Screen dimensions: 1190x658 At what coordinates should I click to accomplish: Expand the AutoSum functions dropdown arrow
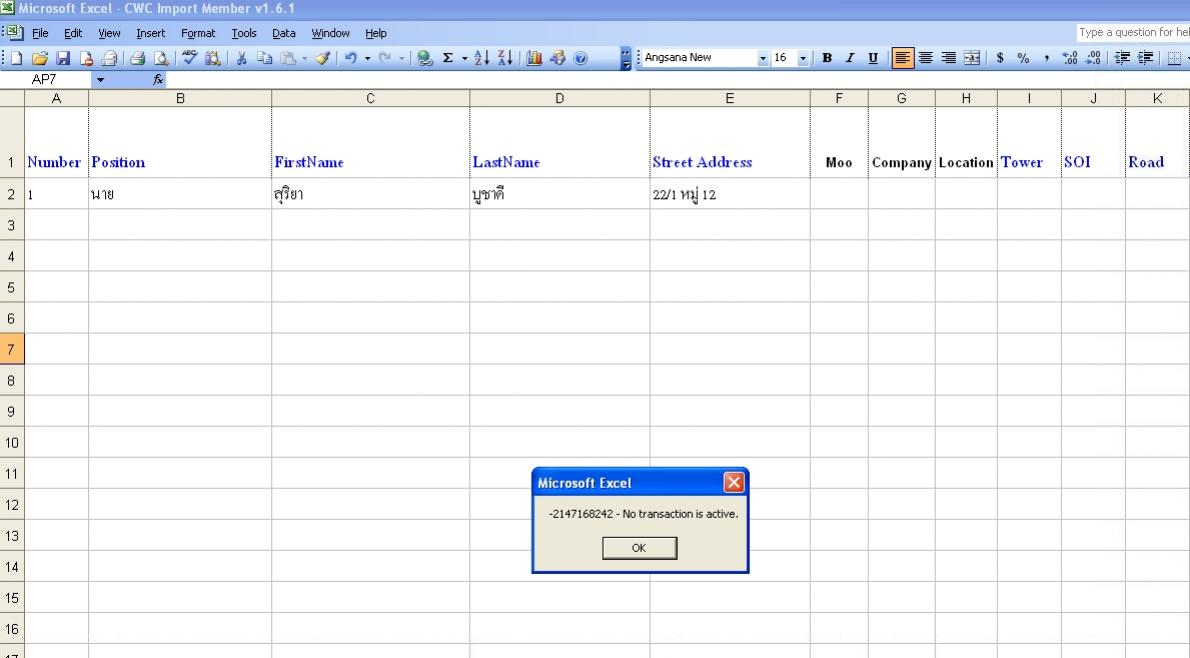point(464,58)
